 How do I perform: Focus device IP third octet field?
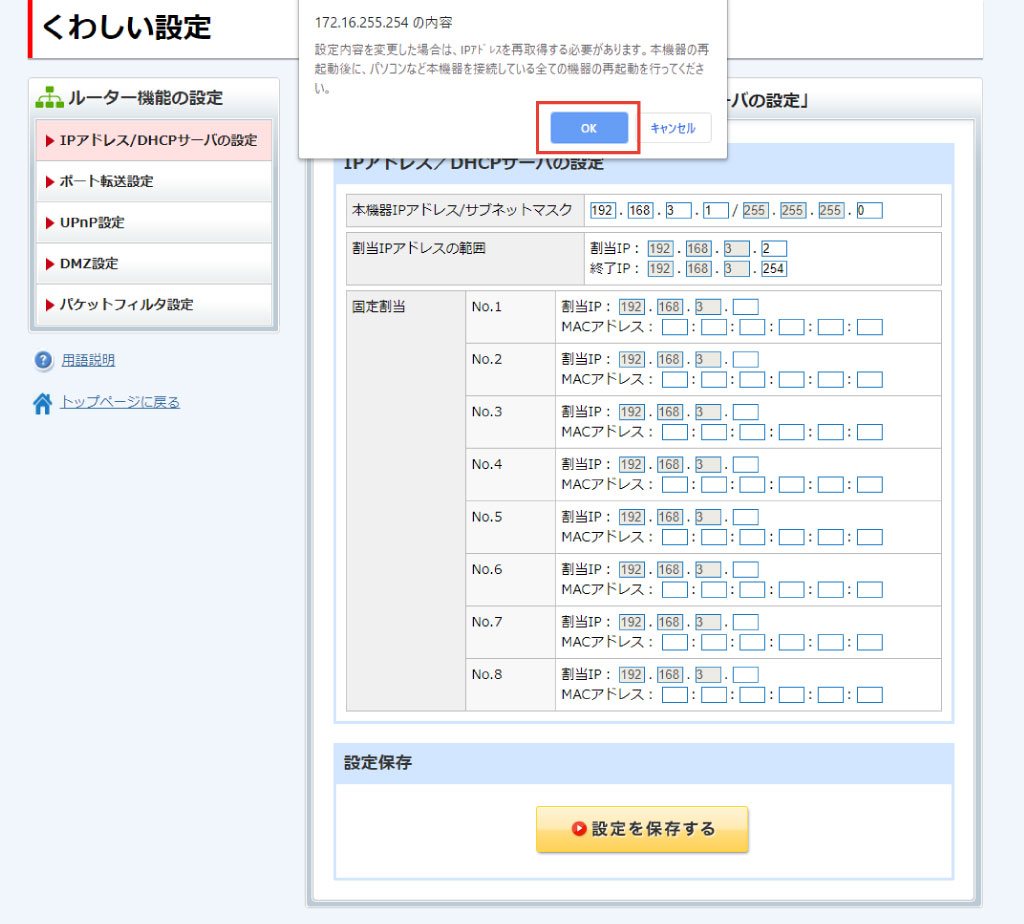click(x=678, y=210)
